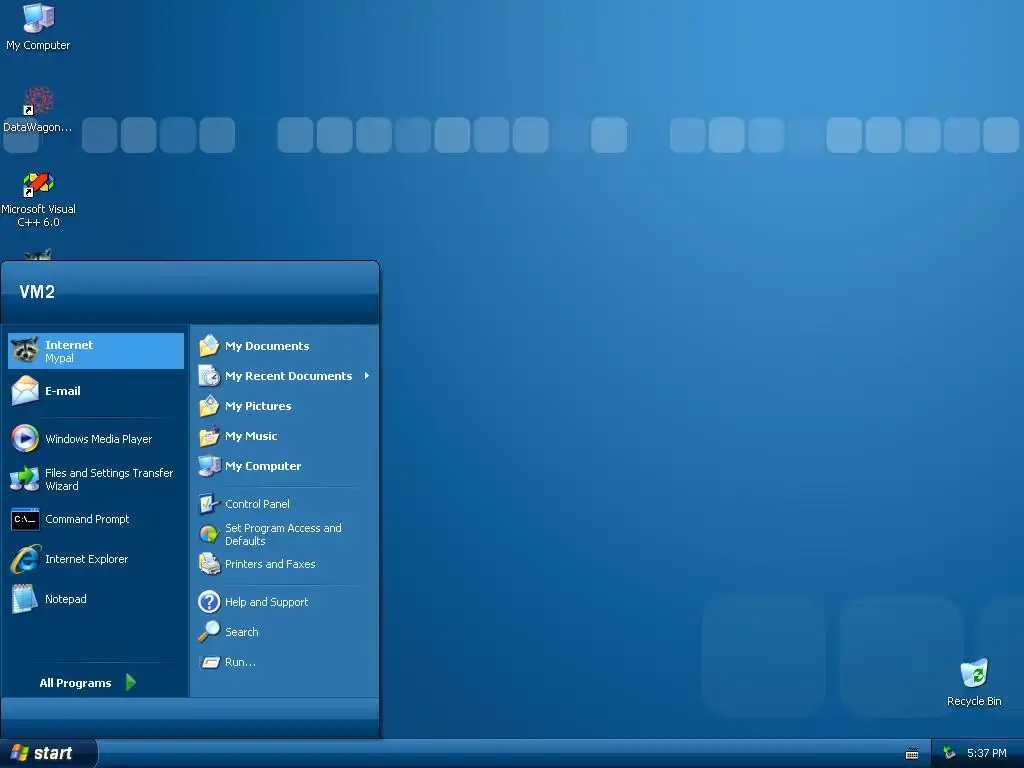Image resolution: width=1024 pixels, height=768 pixels.
Task: Open E-mail from the Start menu
Action: tap(96, 391)
